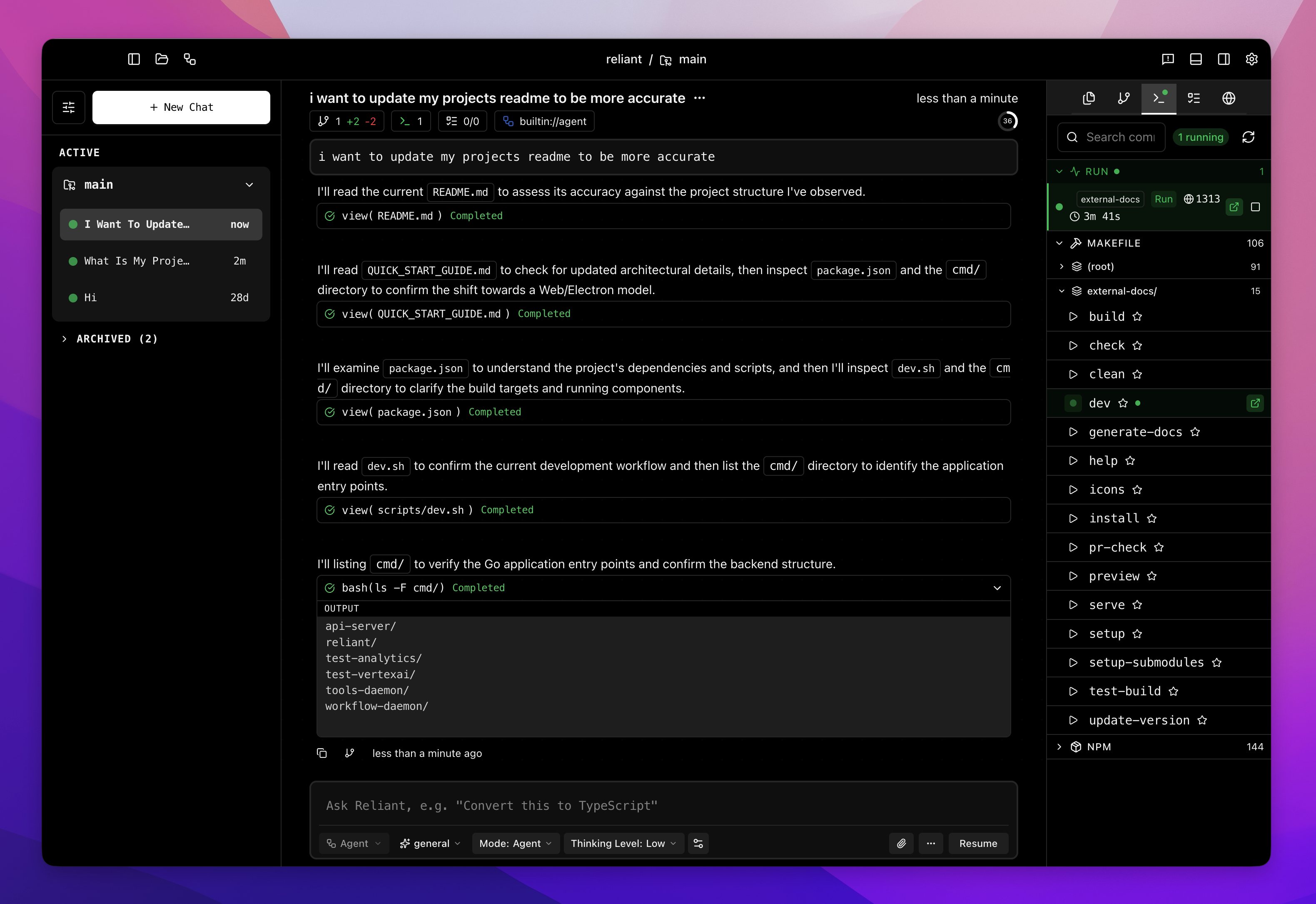Open the conversation options menu beside the title
The height and width of the screenshot is (904, 1316).
coord(700,97)
